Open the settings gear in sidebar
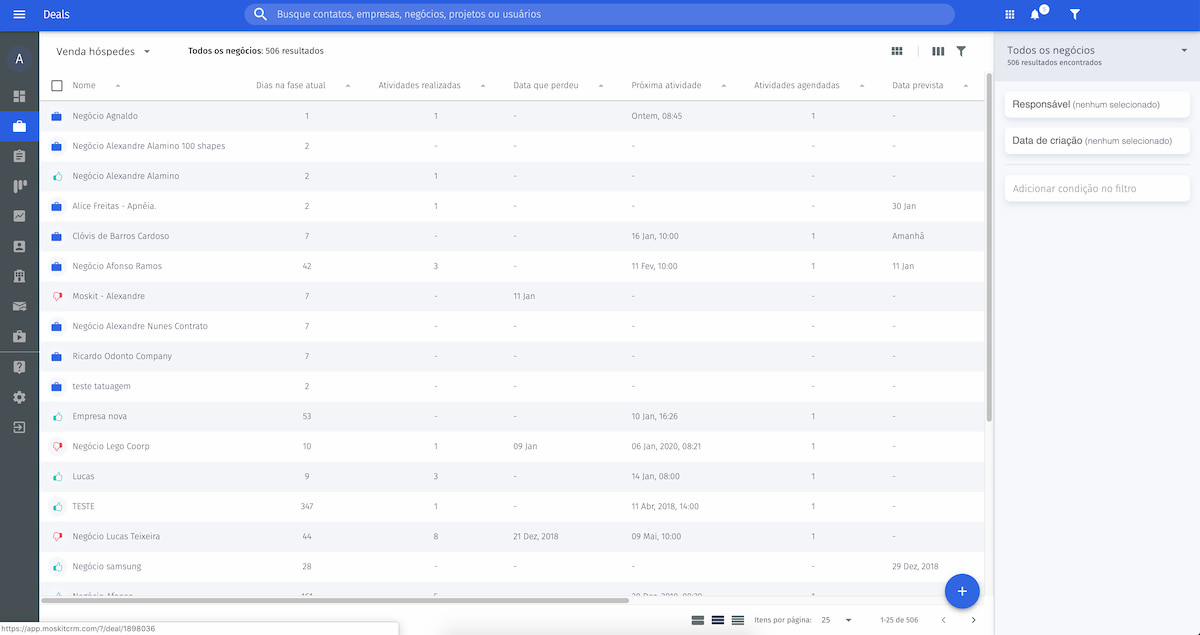1200x635 pixels. point(19,397)
